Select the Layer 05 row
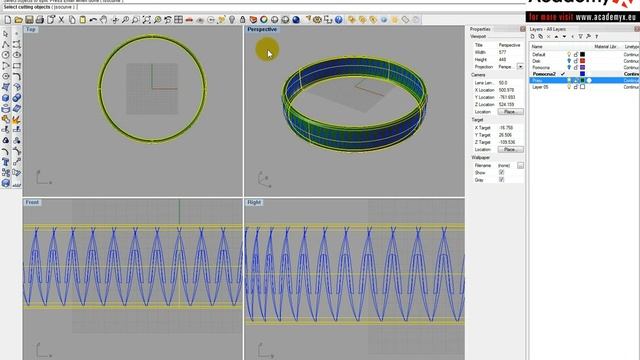The height and width of the screenshot is (360, 640). (x=584, y=87)
